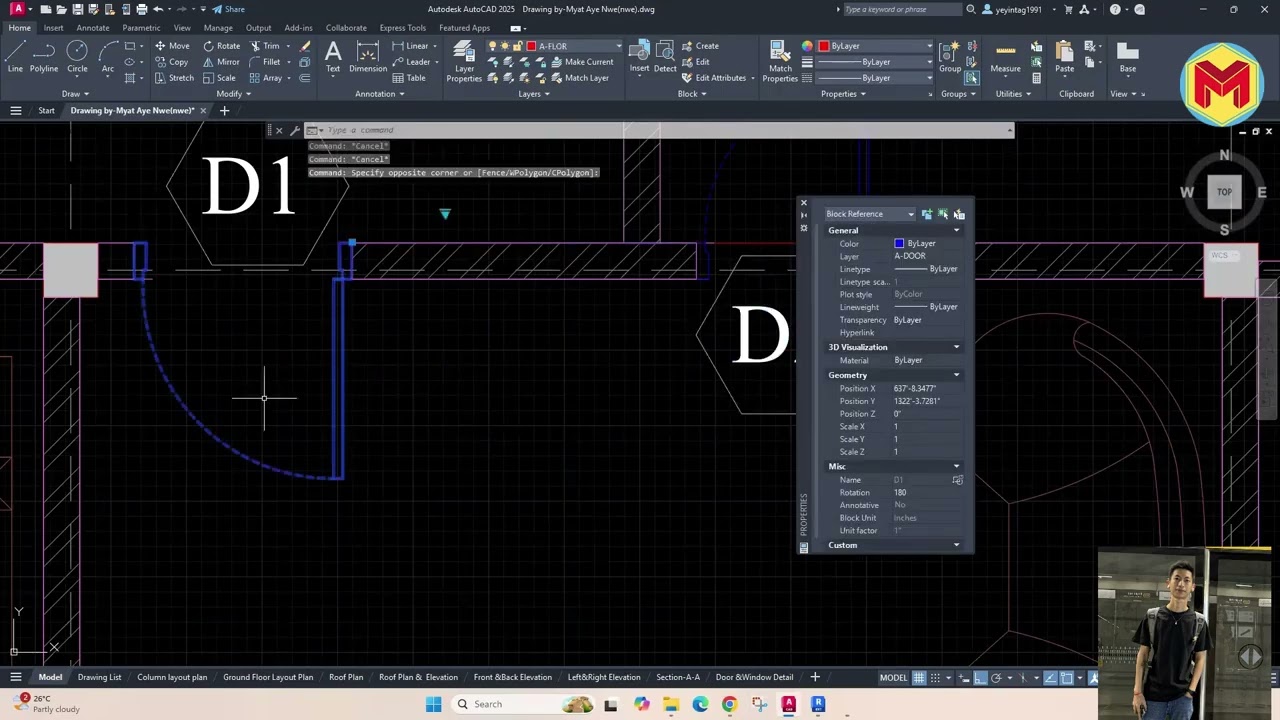The width and height of the screenshot is (1280, 720).
Task: Toggle PICKADD in Properties palette
Action: click(927, 214)
